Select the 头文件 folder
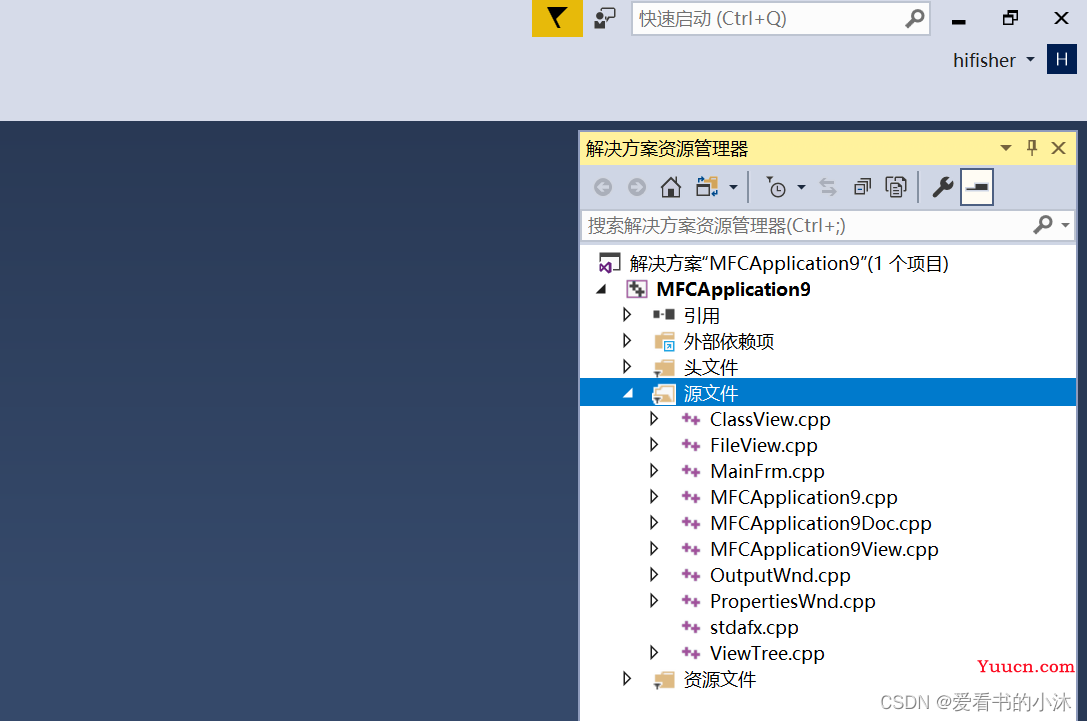This screenshot has height=721, width=1087. click(x=711, y=367)
